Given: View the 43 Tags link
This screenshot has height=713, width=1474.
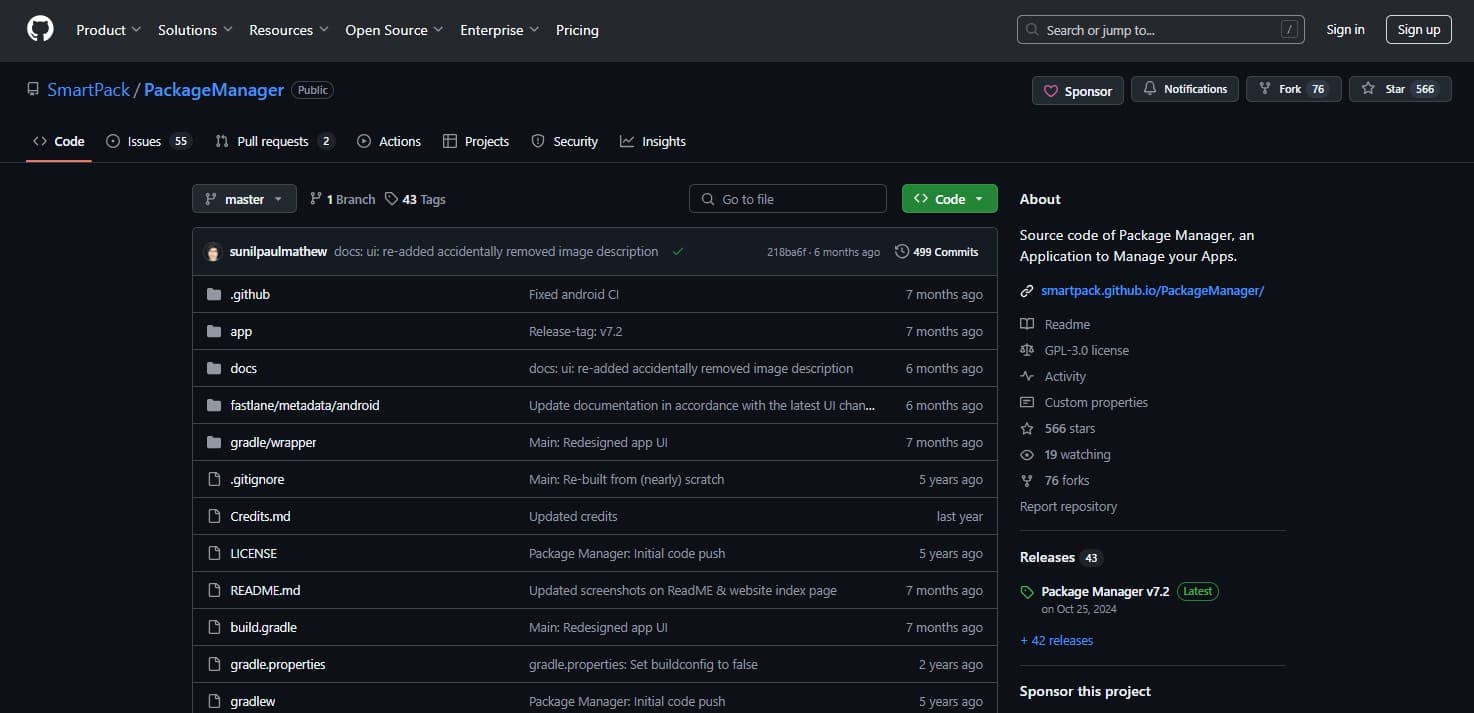Looking at the screenshot, I should point(415,199).
